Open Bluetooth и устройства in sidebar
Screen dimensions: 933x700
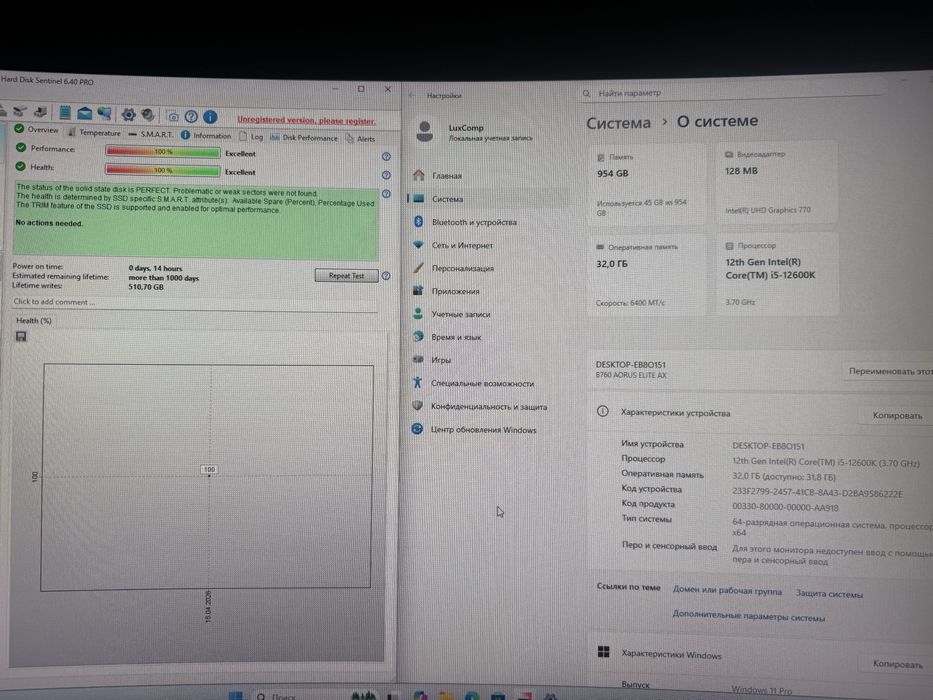488,222
